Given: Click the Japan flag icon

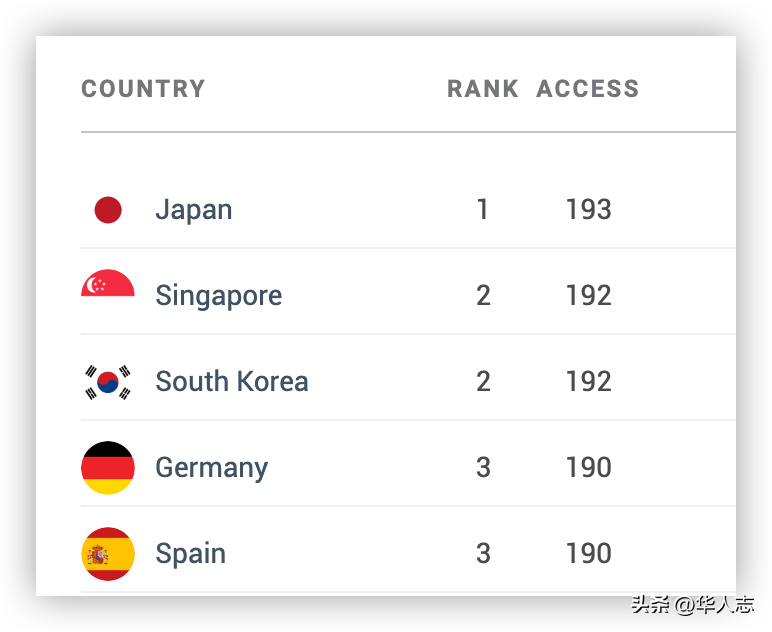Looking at the screenshot, I should 108,210.
